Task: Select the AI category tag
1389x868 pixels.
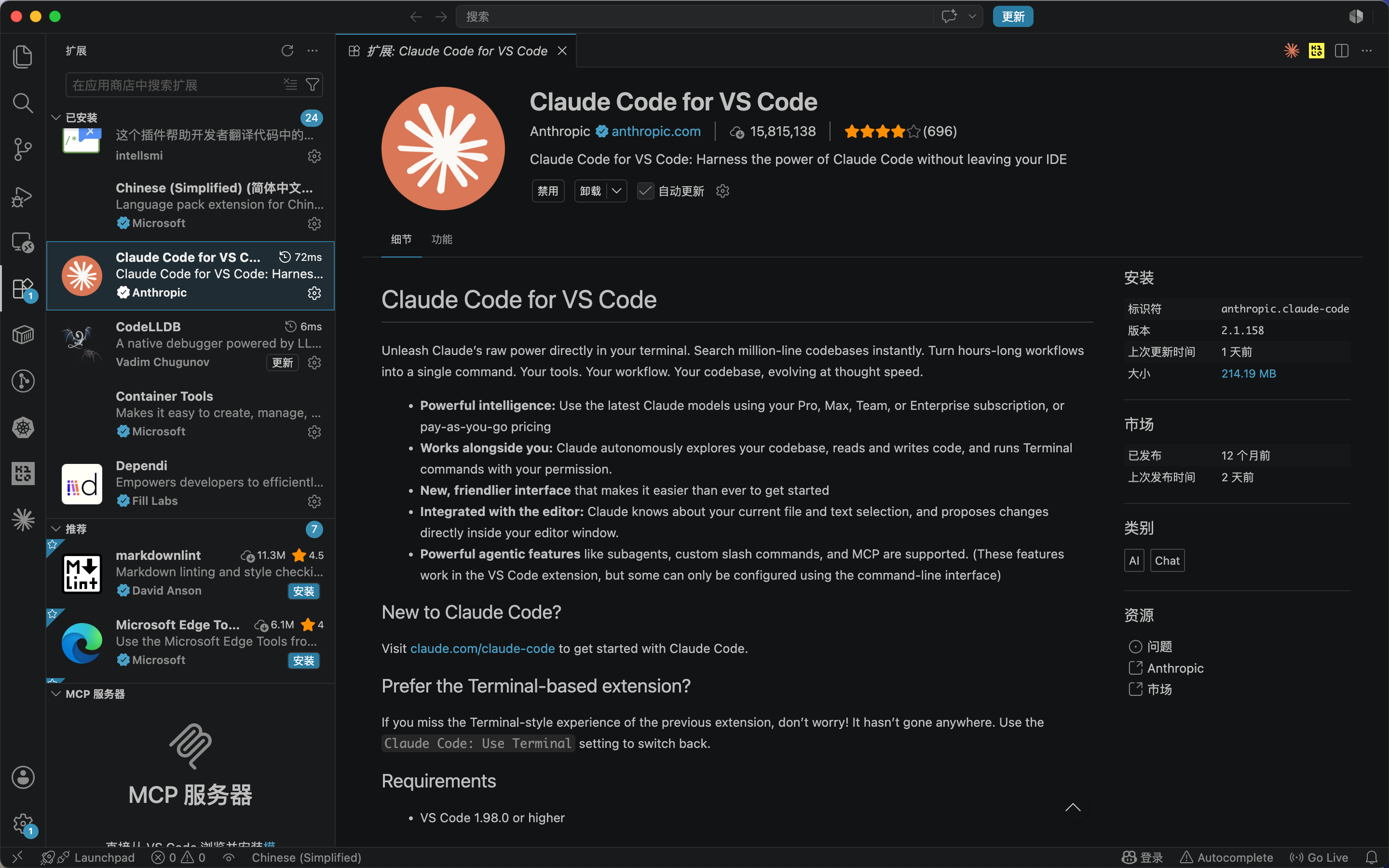Action: pyautogui.click(x=1133, y=560)
